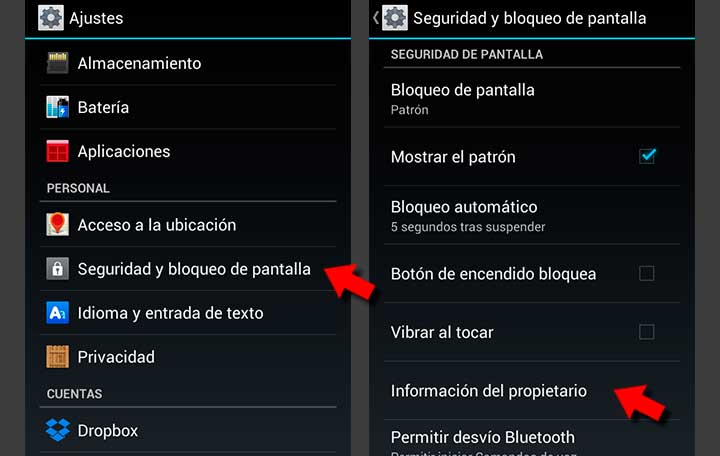The height and width of the screenshot is (456, 720).
Task: Tap the blue Idioma language icon
Action: tap(57, 313)
